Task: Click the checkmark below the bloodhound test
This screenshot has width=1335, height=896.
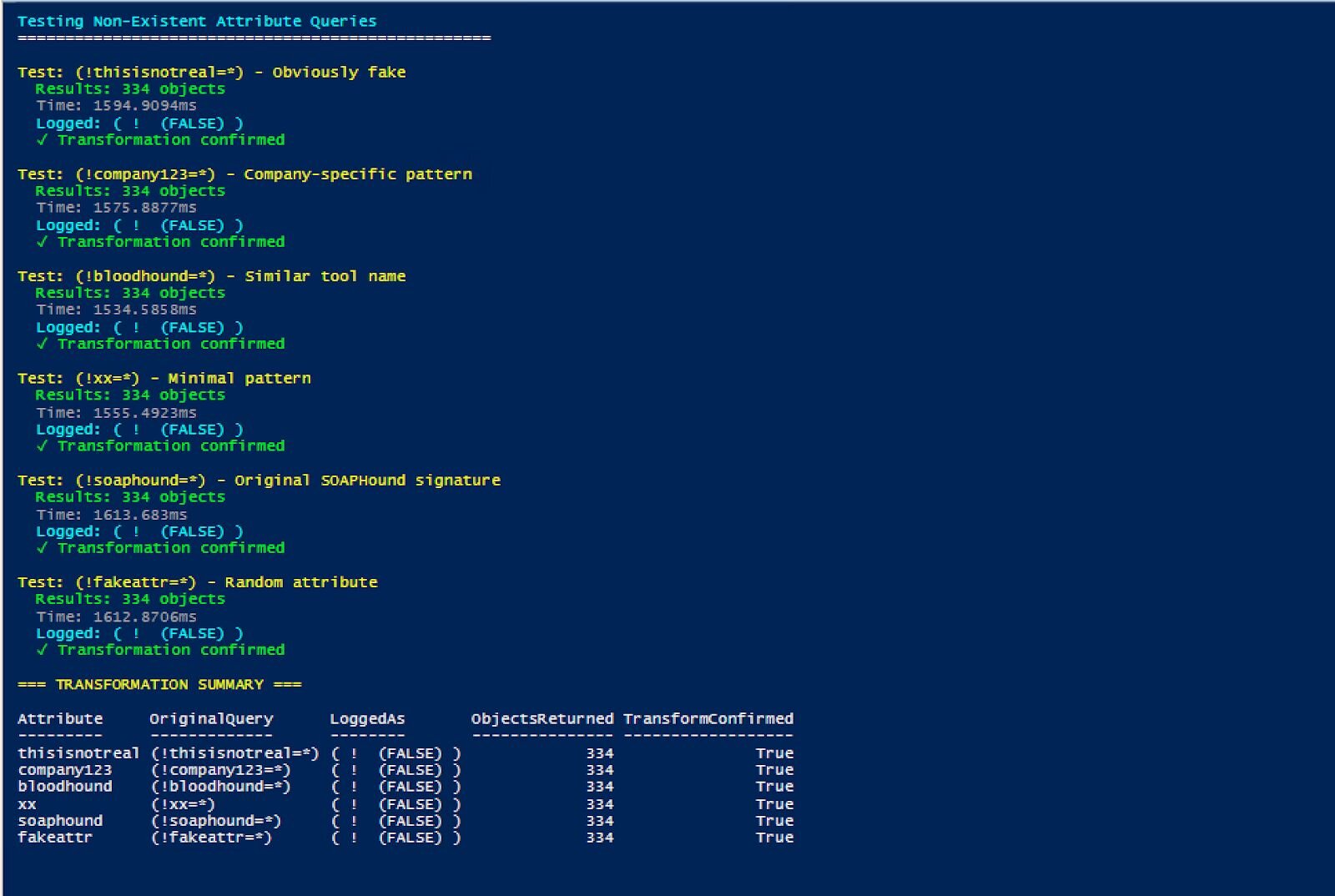Action: tap(42, 344)
